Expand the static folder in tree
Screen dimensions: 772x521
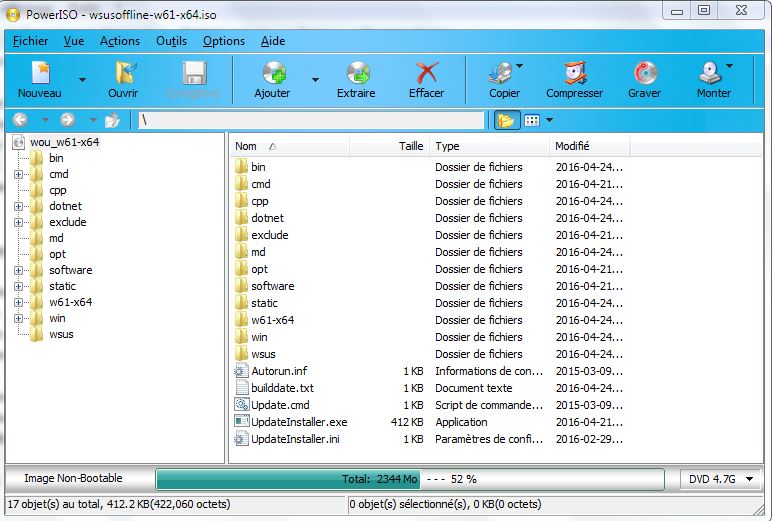(18, 287)
